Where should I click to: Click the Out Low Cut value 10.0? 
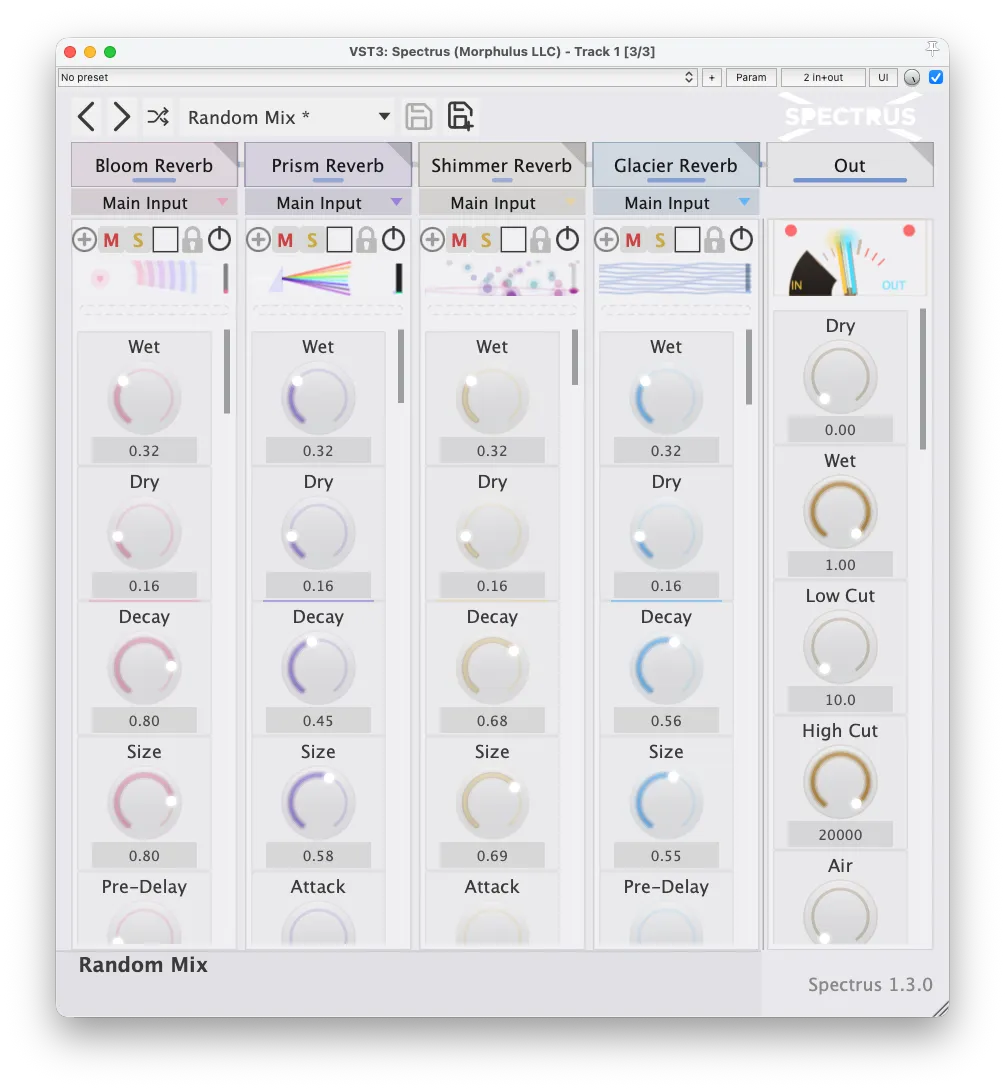pyautogui.click(x=840, y=699)
